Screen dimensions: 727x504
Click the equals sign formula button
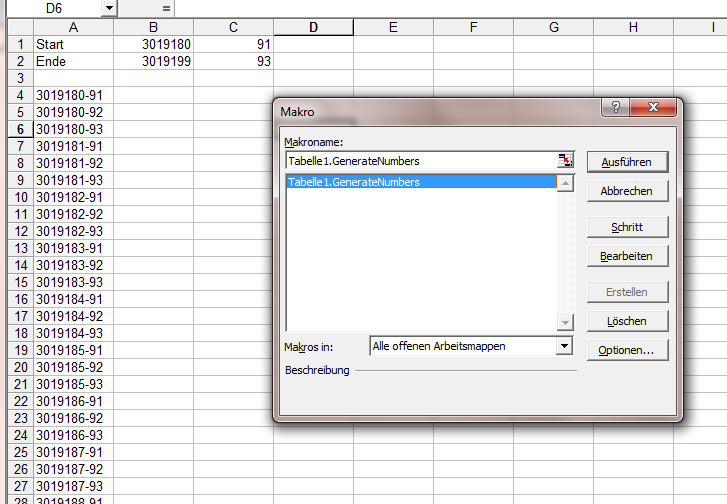click(x=166, y=8)
